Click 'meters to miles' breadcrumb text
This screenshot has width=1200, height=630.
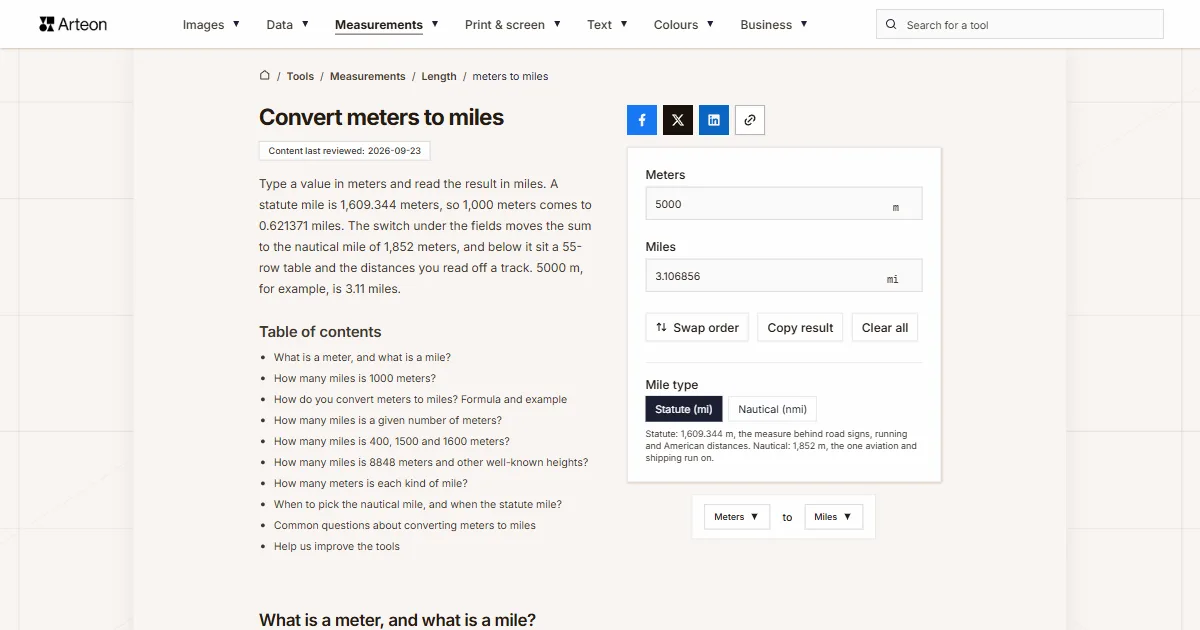coord(510,76)
